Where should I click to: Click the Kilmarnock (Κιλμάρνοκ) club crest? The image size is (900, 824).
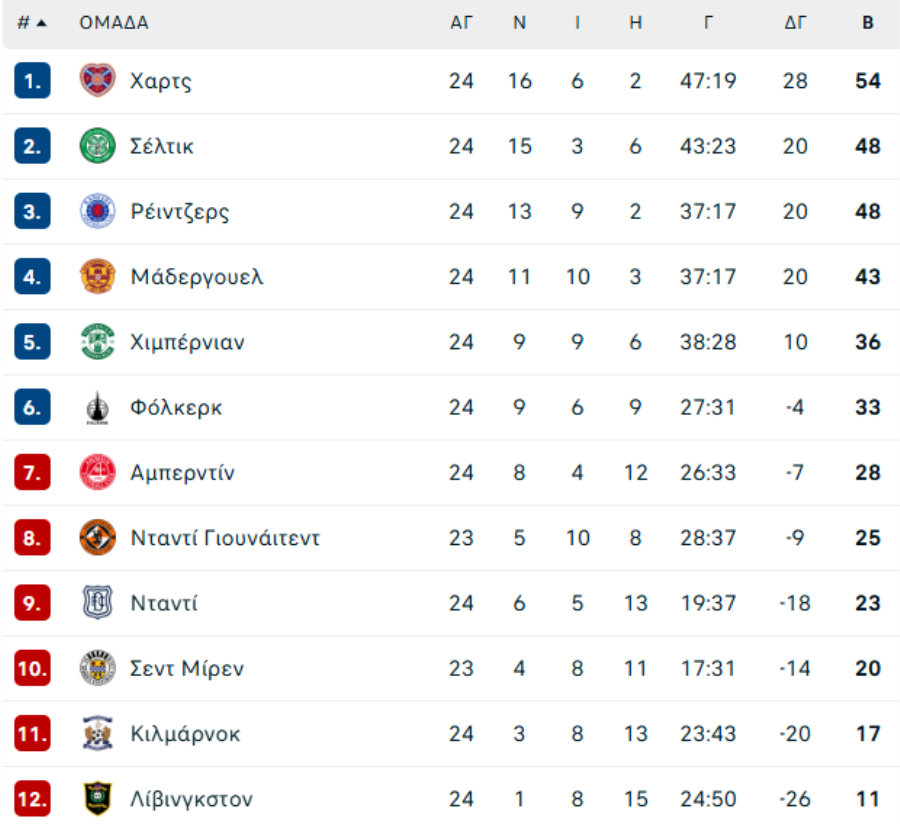pyautogui.click(x=97, y=734)
